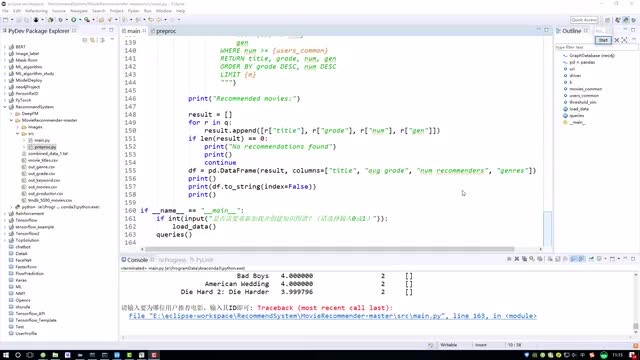This screenshot has width=640, height=360.
Task: Open the Package Explorer view menu dropdown
Action: 112,40
